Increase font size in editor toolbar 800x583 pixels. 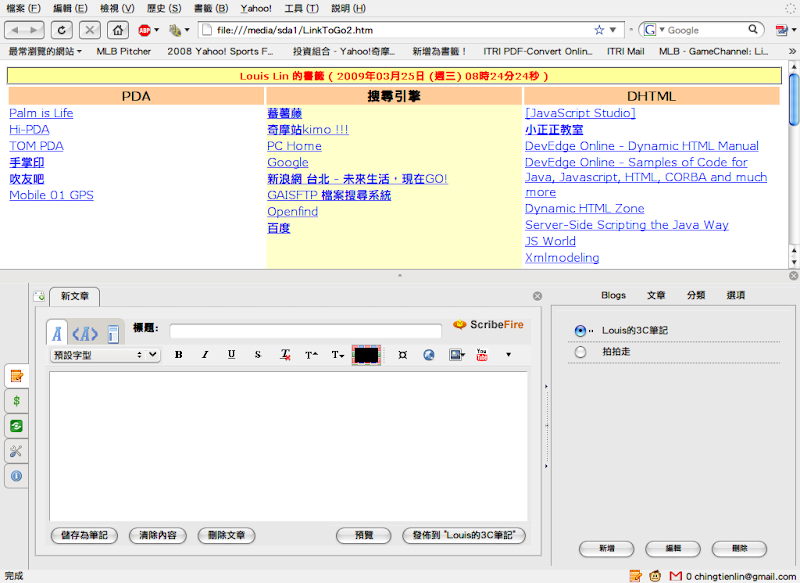pos(311,354)
